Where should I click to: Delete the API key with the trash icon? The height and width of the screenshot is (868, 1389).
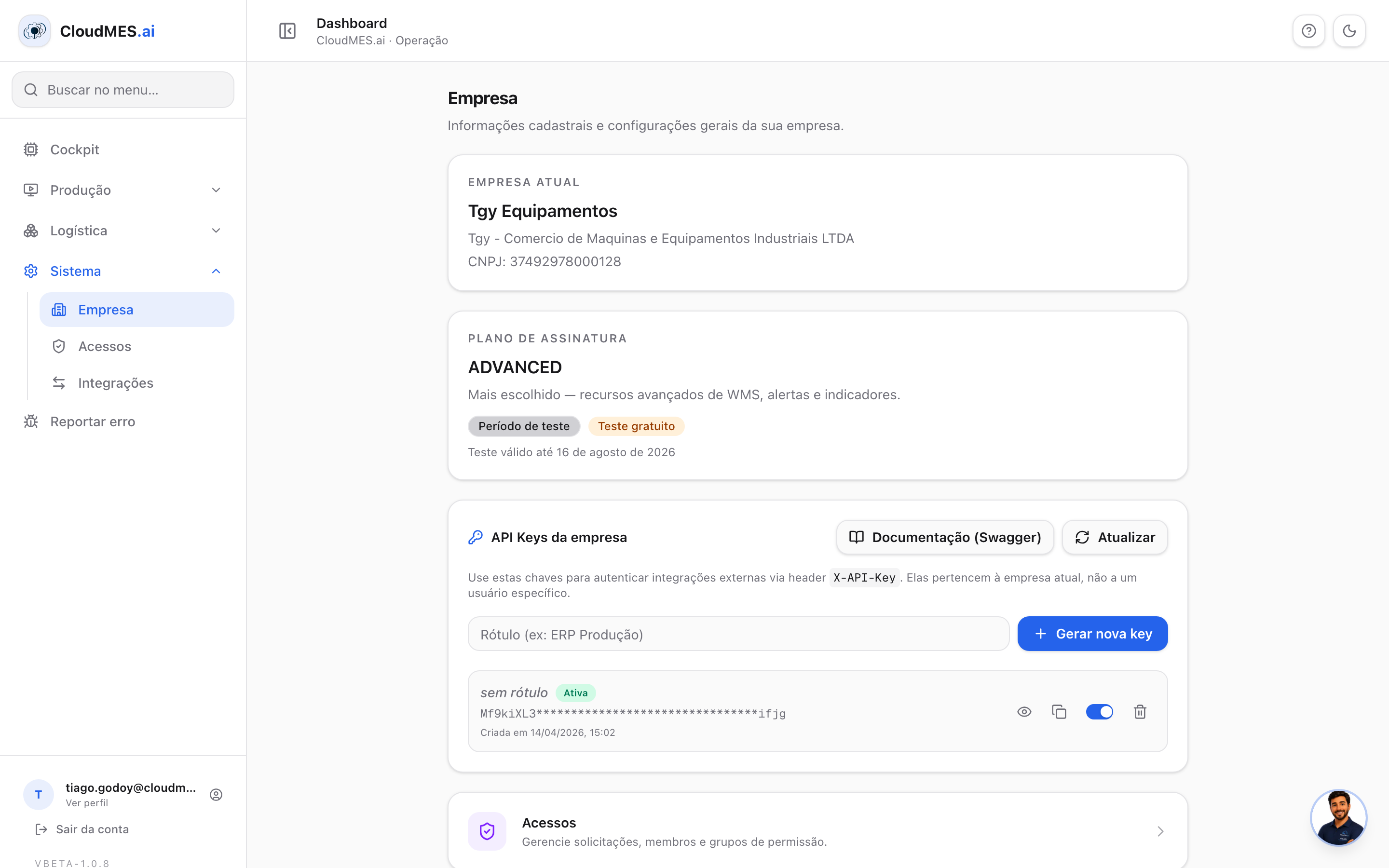tap(1141, 712)
